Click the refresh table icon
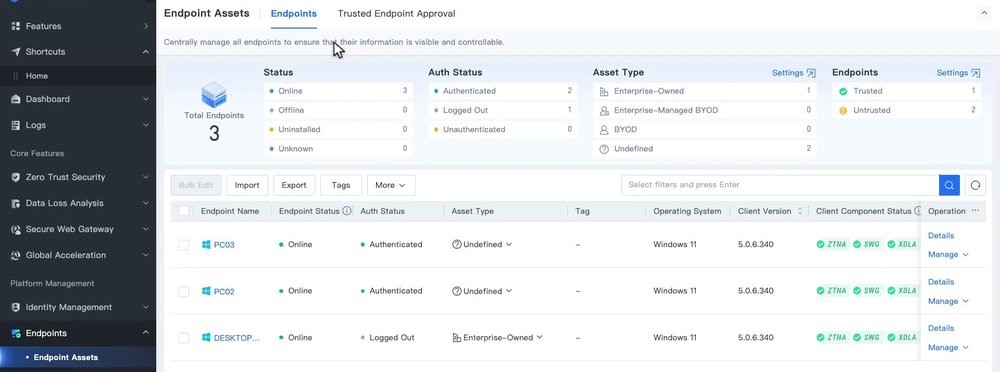 975,185
